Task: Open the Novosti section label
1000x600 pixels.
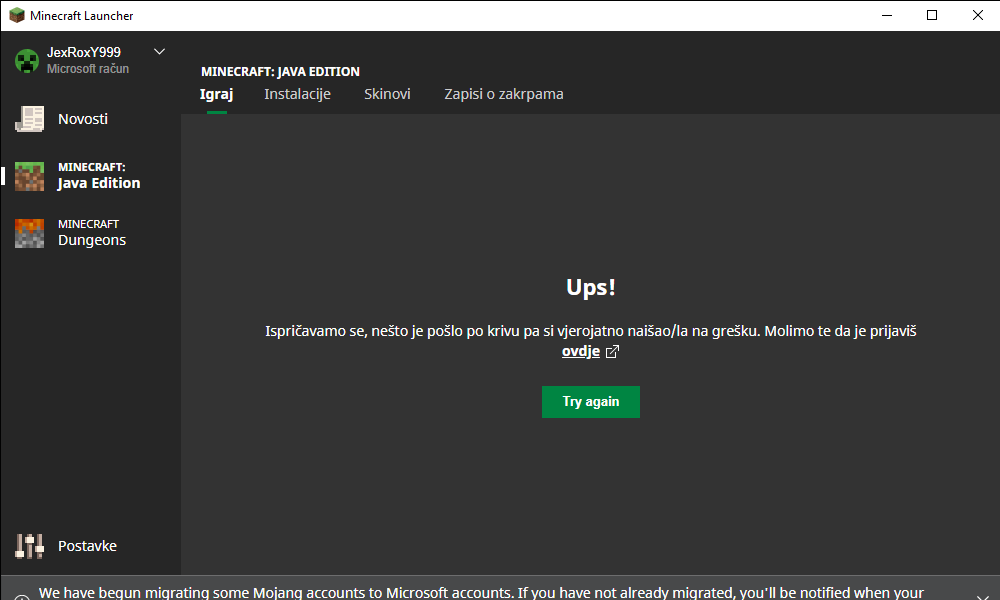Action: tap(83, 119)
